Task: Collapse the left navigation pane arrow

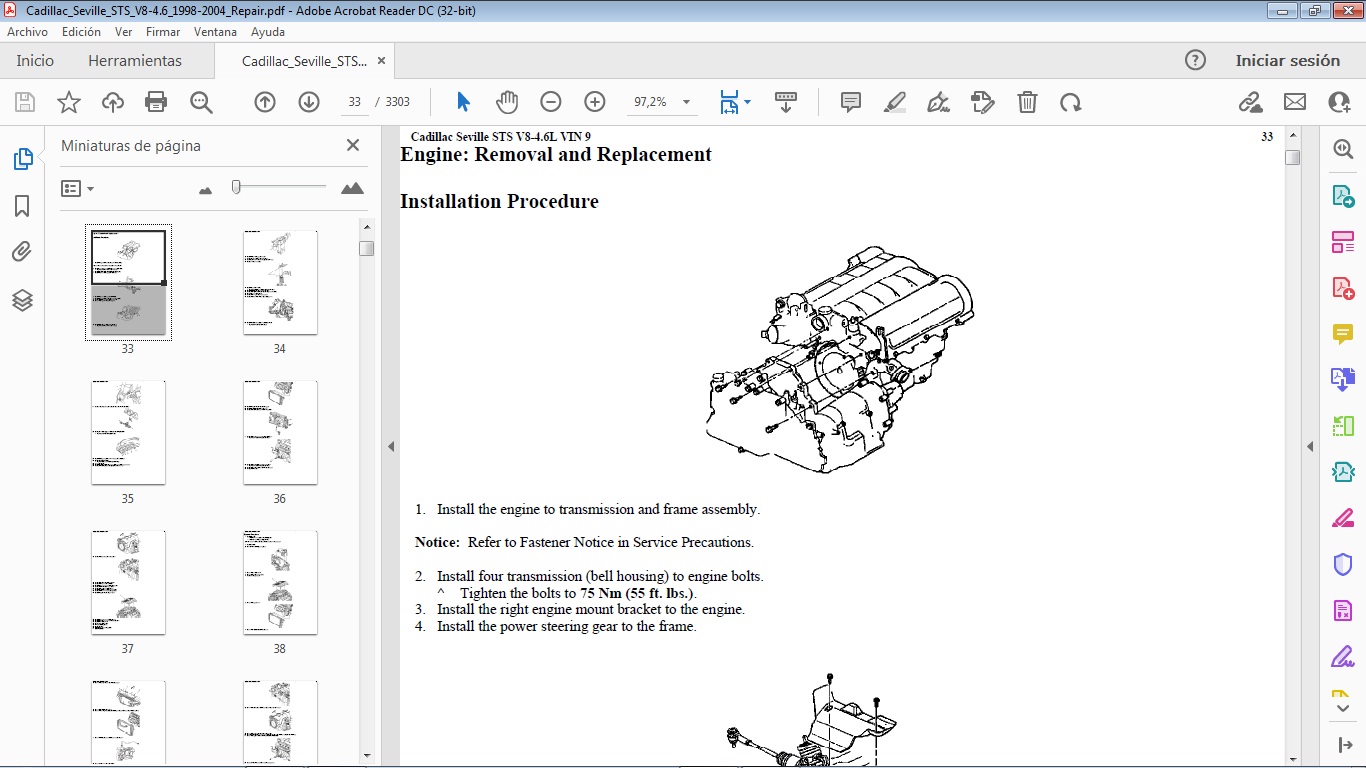Action: [x=391, y=446]
